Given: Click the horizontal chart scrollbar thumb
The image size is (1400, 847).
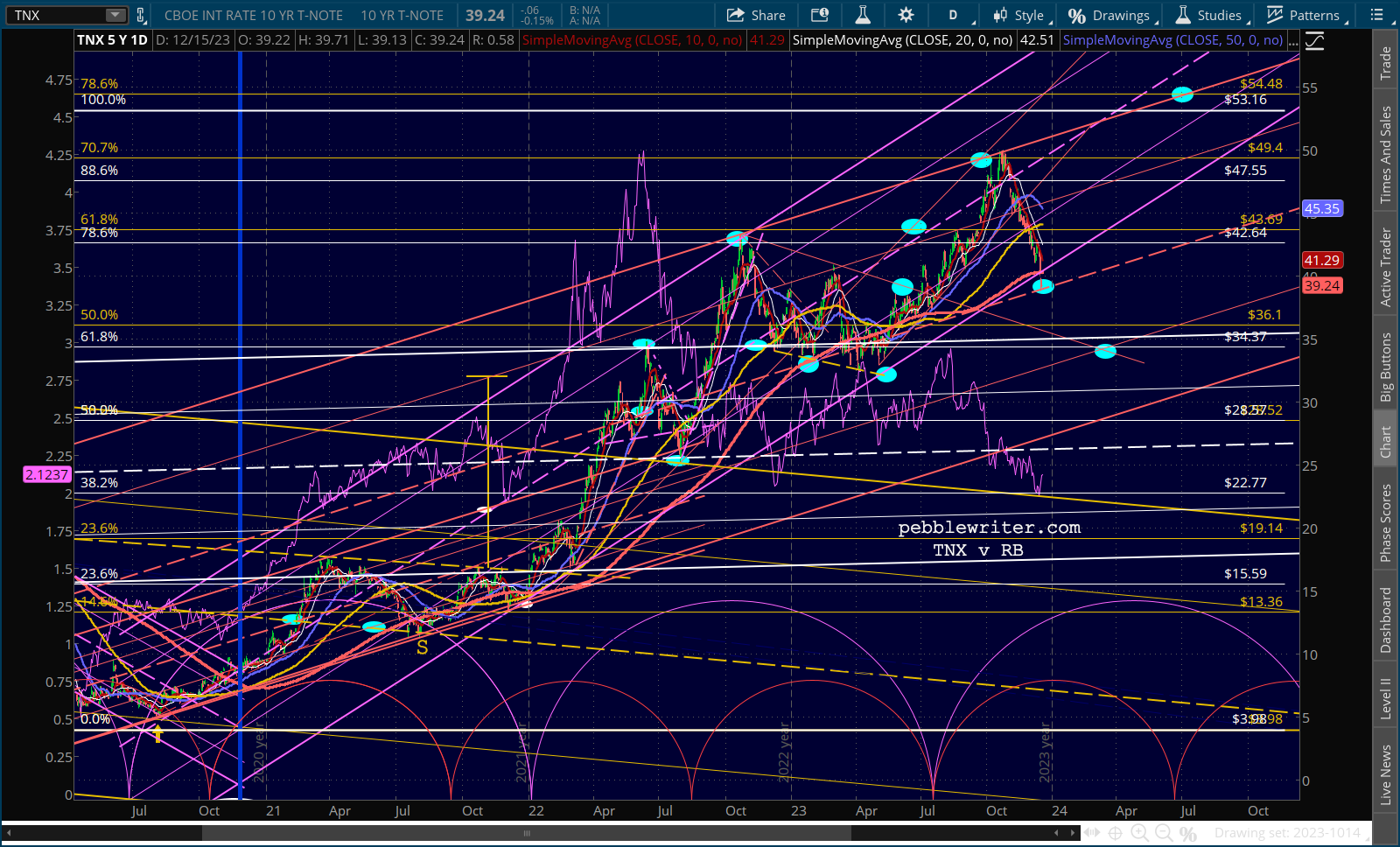Looking at the screenshot, I should [x=526, y=833].
